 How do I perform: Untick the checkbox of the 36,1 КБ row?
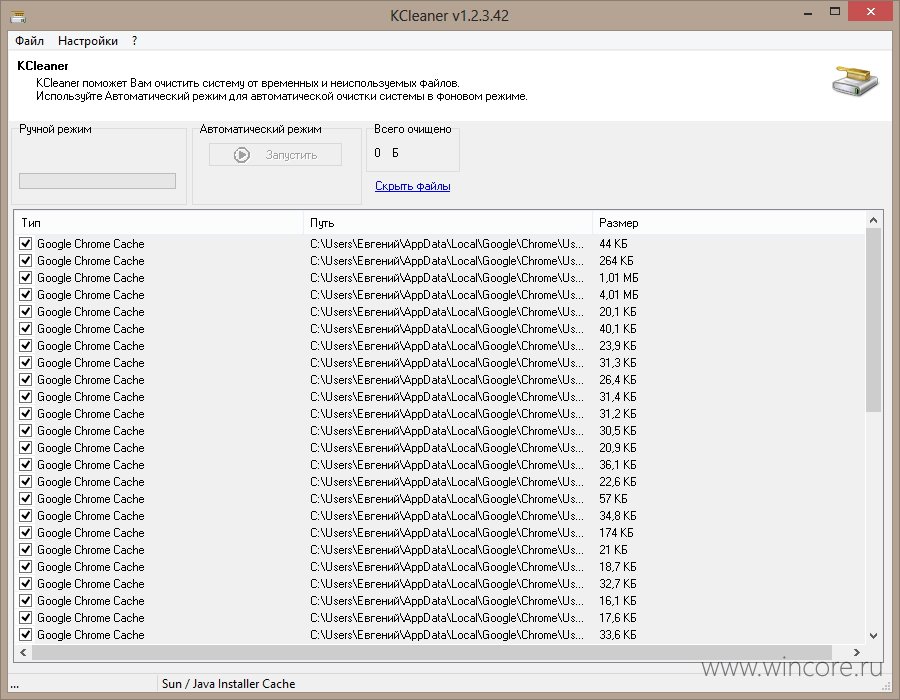coord(25,465)
